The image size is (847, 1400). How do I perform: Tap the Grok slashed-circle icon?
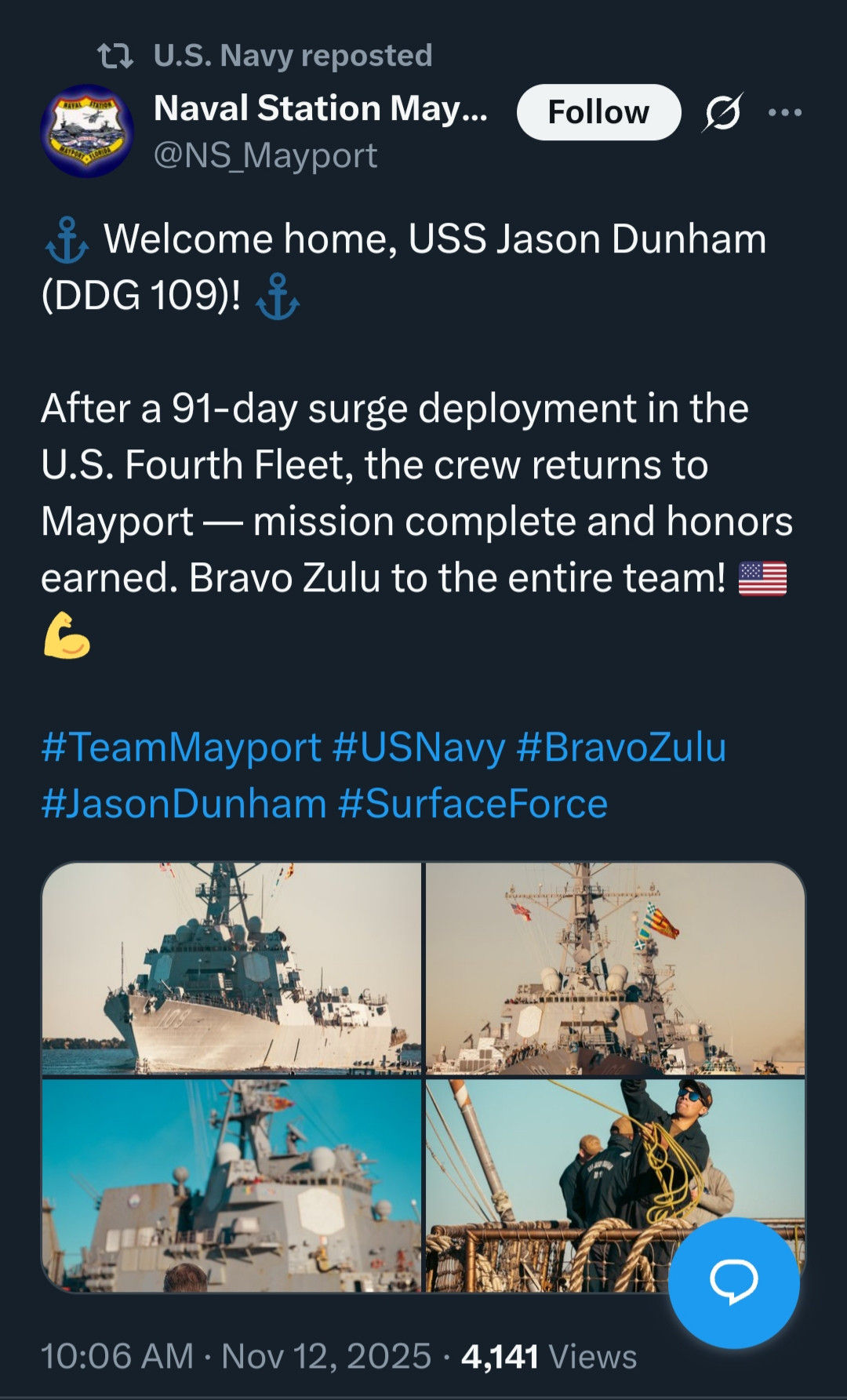[722, 112]
